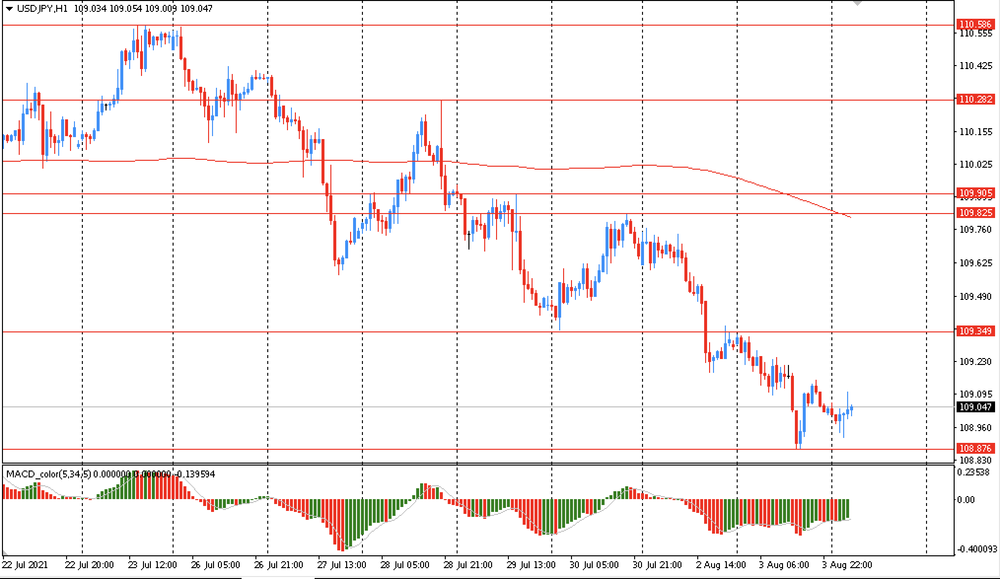Click the 110.025 price scale value
This screenshot has width=1000, height=579.
[x=976, y=165]
